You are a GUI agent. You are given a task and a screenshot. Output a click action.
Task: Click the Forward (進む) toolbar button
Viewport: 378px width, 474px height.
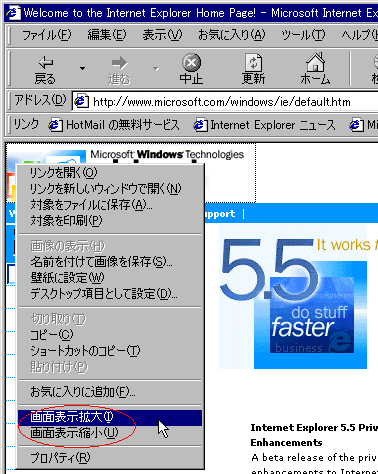(119, 70)
